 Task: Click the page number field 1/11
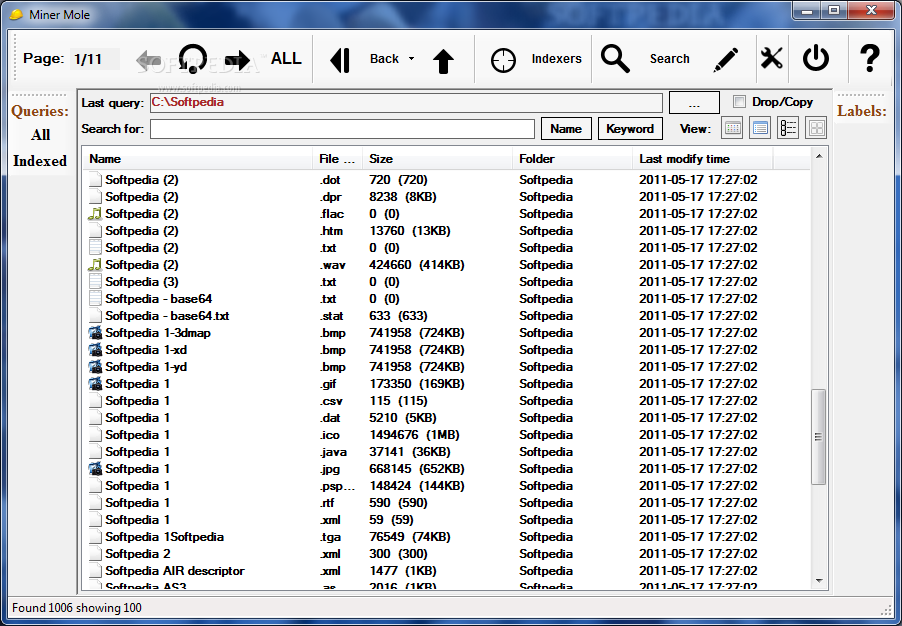point(95,59)
